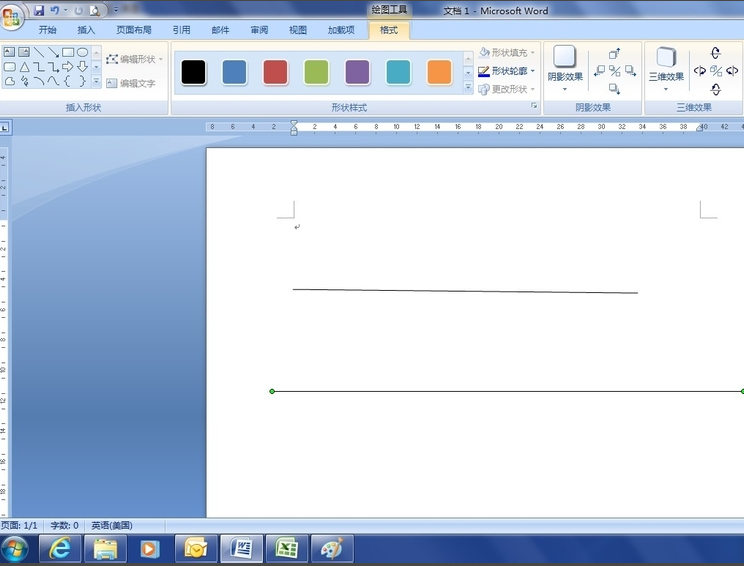Select the straight line shape tool

(39, 52)
